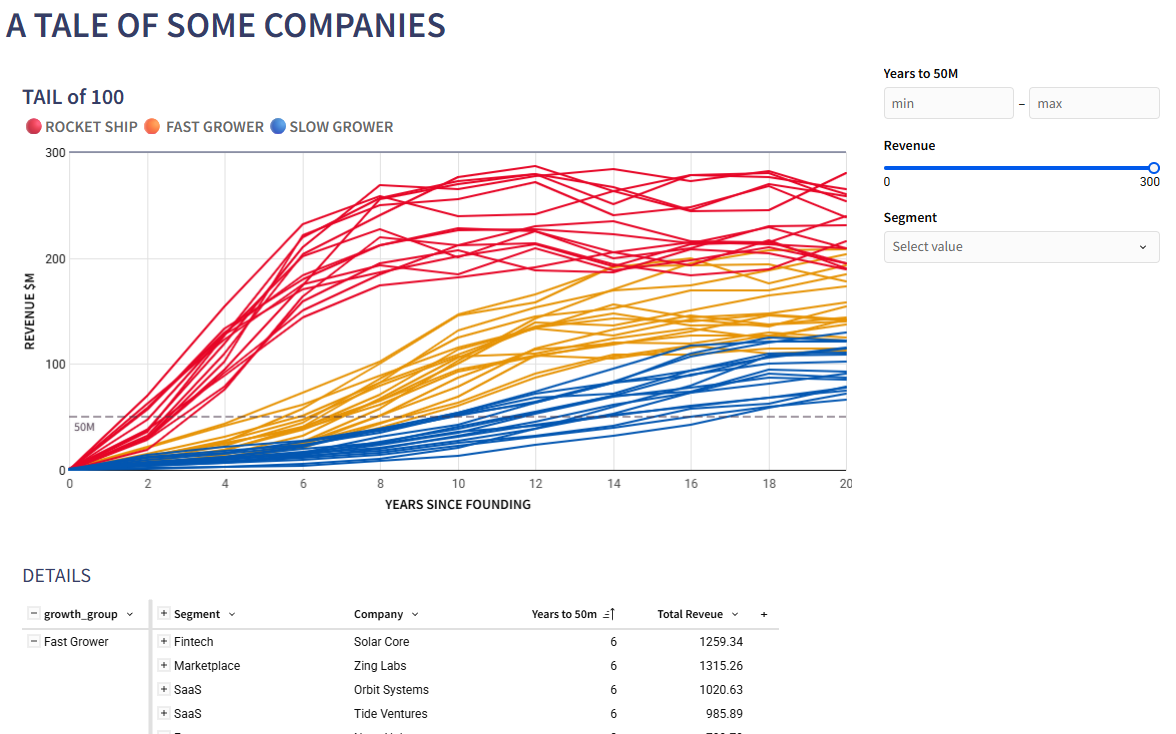1176x734 pixels.
Task: Expand the Tide Ventures SaaS row
Action: click(x=164, y=714)
